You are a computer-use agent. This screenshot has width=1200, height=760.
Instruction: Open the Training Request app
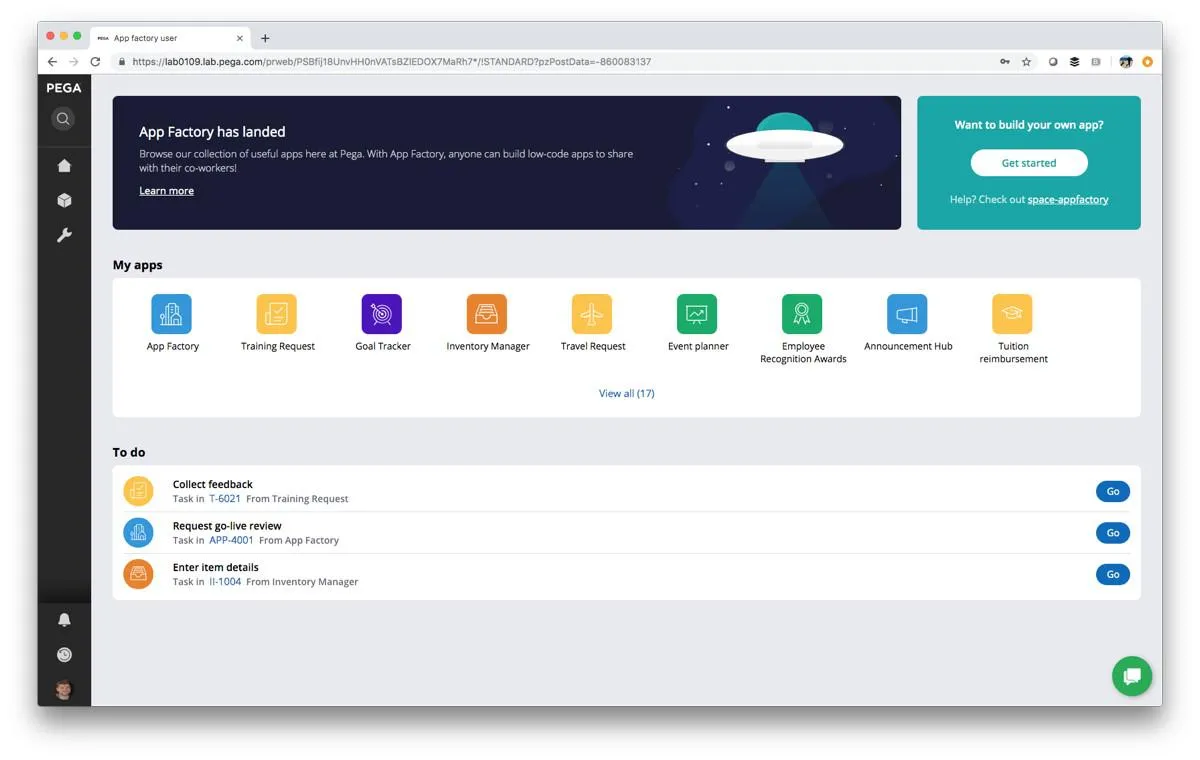point(277,313)
